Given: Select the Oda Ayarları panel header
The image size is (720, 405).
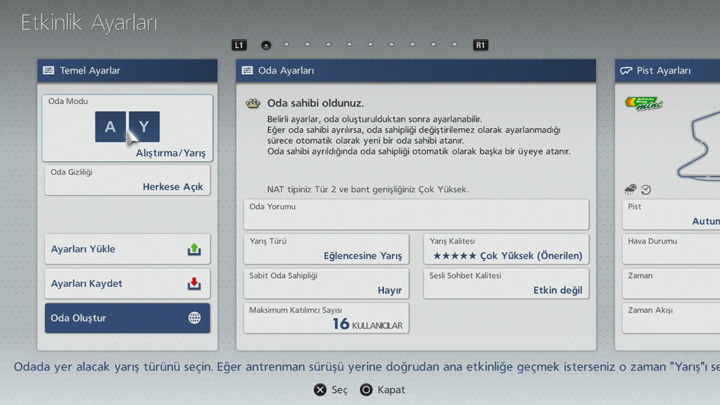Looking at the screenshot, I should (415, 71).
